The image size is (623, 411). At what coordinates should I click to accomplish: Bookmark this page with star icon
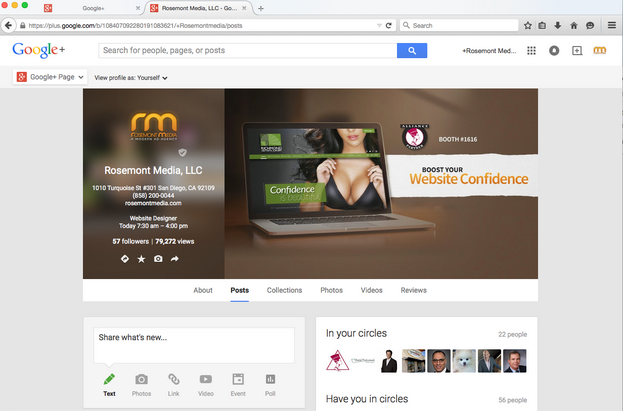[x=528, y=25]
